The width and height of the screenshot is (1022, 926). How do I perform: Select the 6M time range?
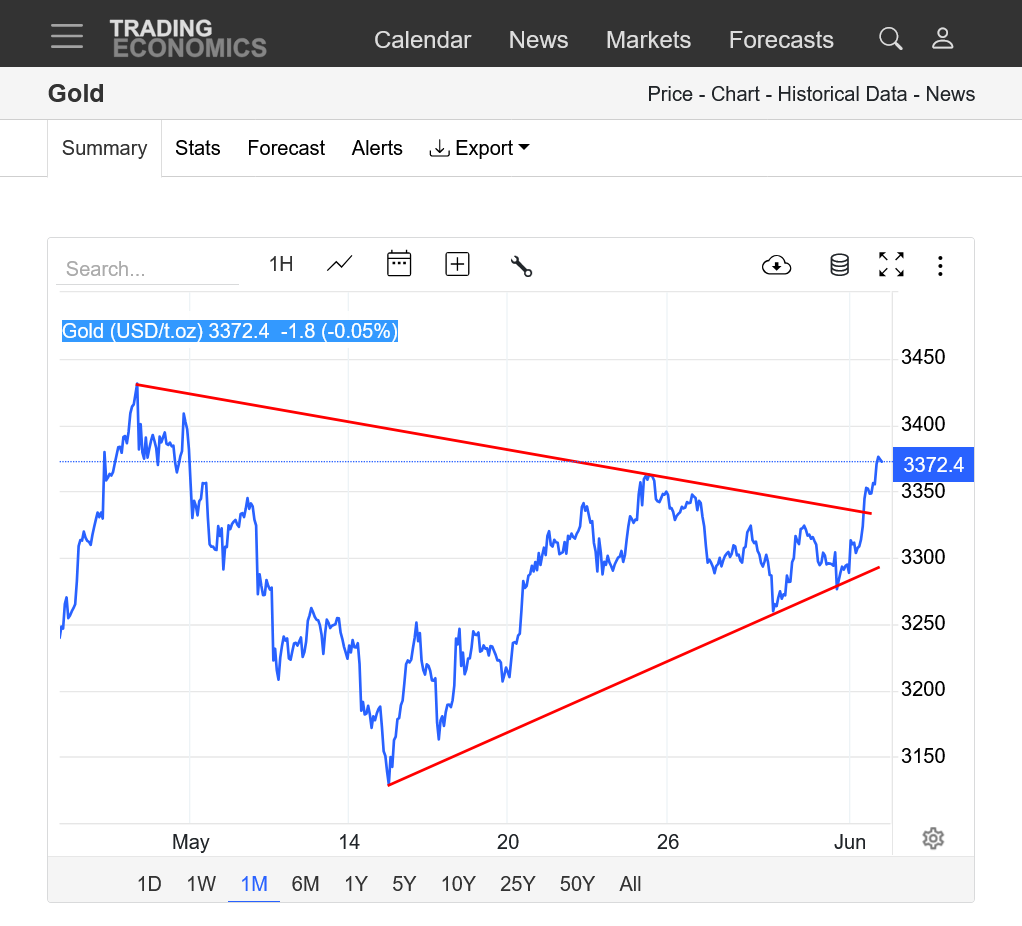tap(305, 884)
